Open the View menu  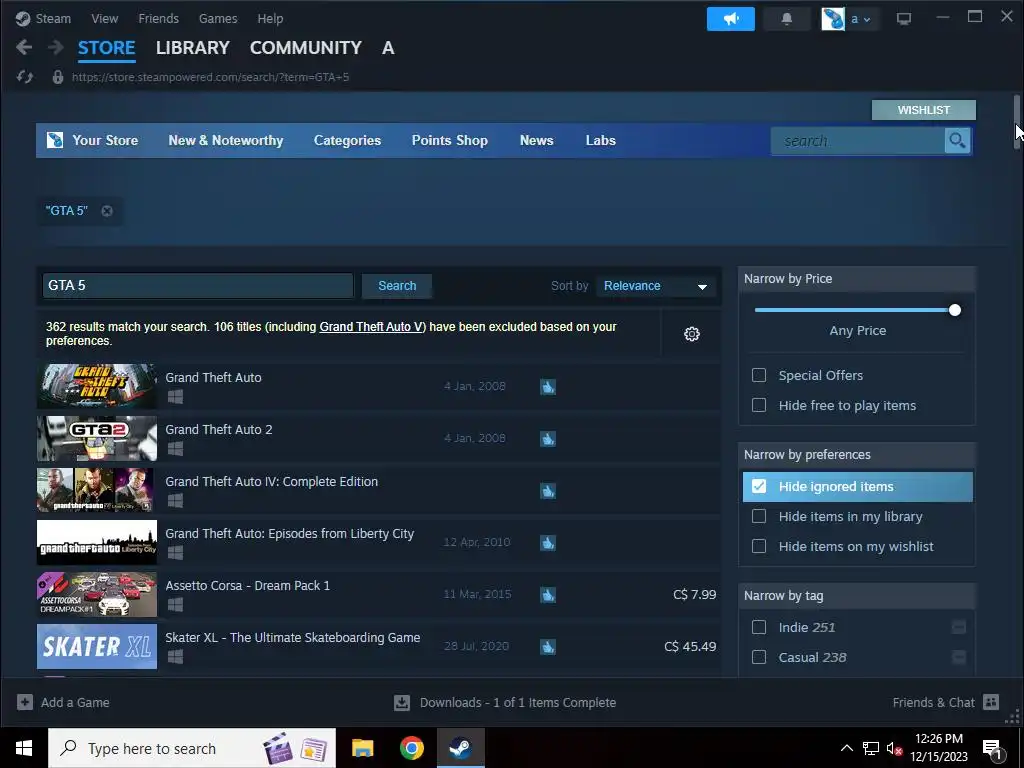pyautogui.click(x=104, y=18)
